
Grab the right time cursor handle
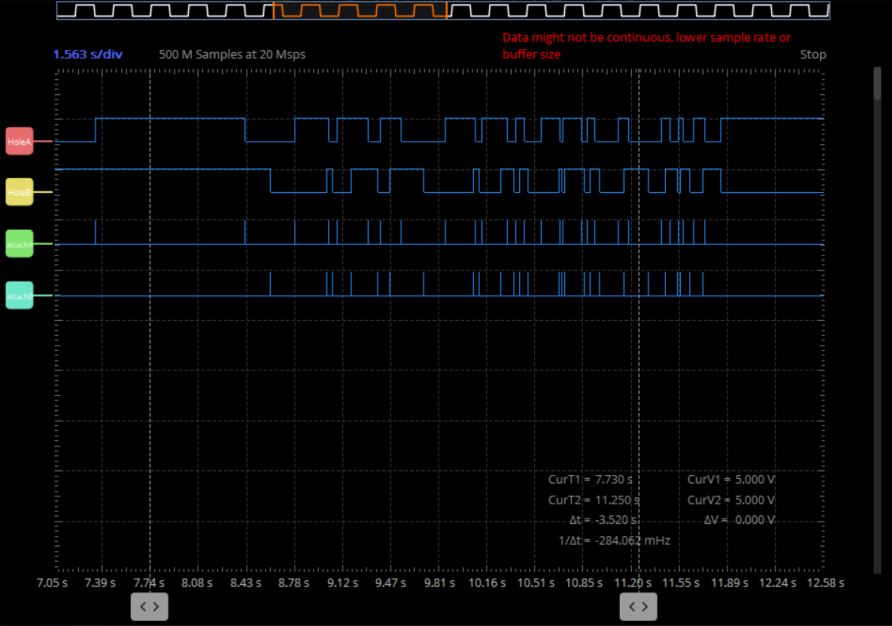coord(638,606)
